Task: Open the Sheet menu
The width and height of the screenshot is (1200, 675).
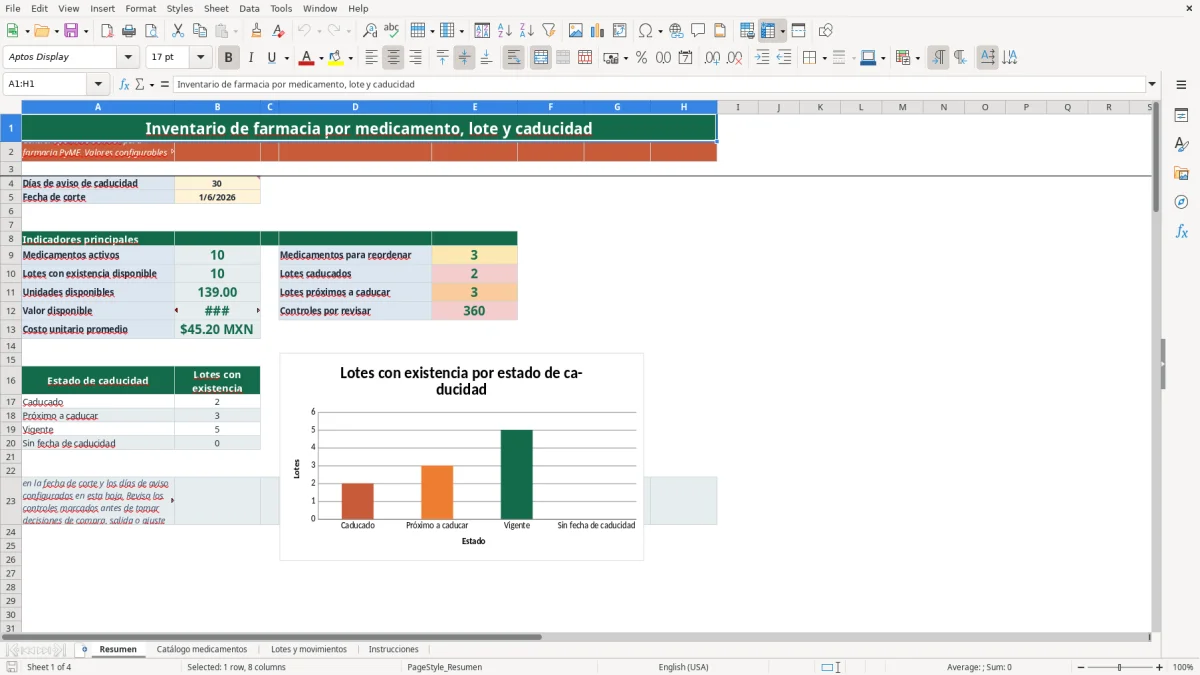Action: pos(216,8)
